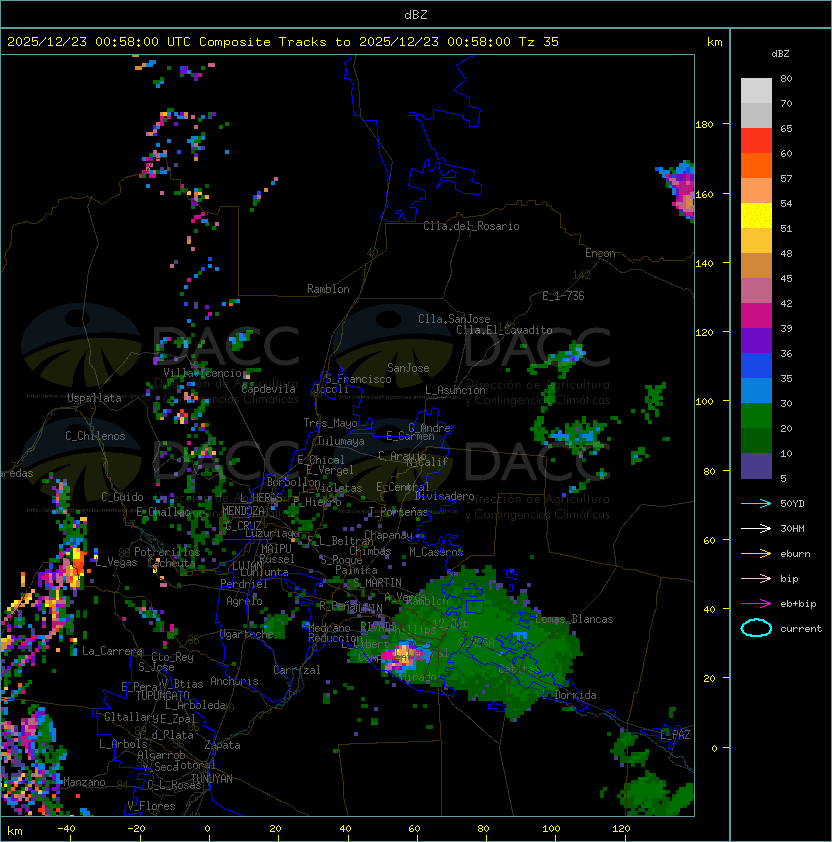Click the Capdevila map label

[x=269, y=389]
